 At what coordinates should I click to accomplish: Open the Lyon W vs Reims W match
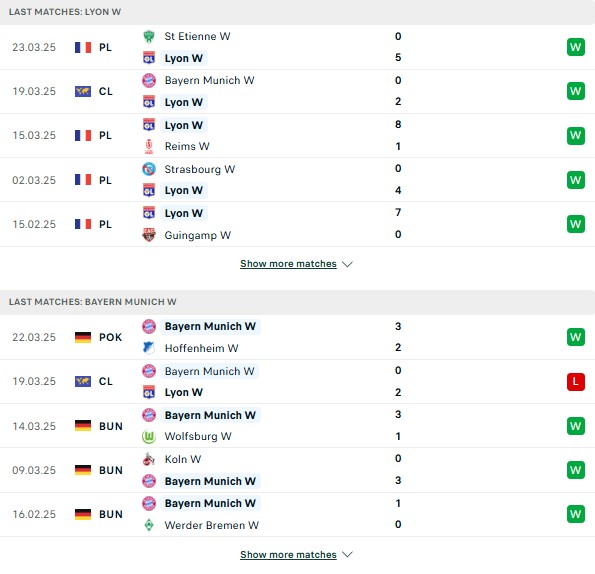pyautogui.click(x=298, y=135)
